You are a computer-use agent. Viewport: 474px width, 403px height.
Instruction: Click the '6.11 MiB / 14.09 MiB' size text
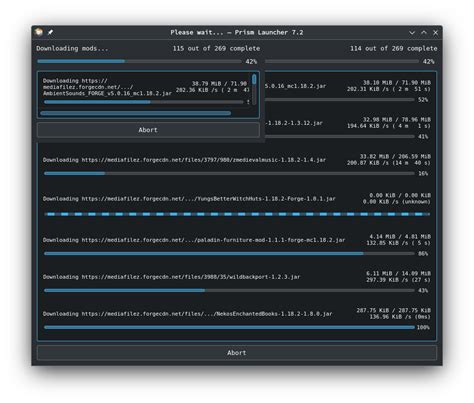point(398,273)
